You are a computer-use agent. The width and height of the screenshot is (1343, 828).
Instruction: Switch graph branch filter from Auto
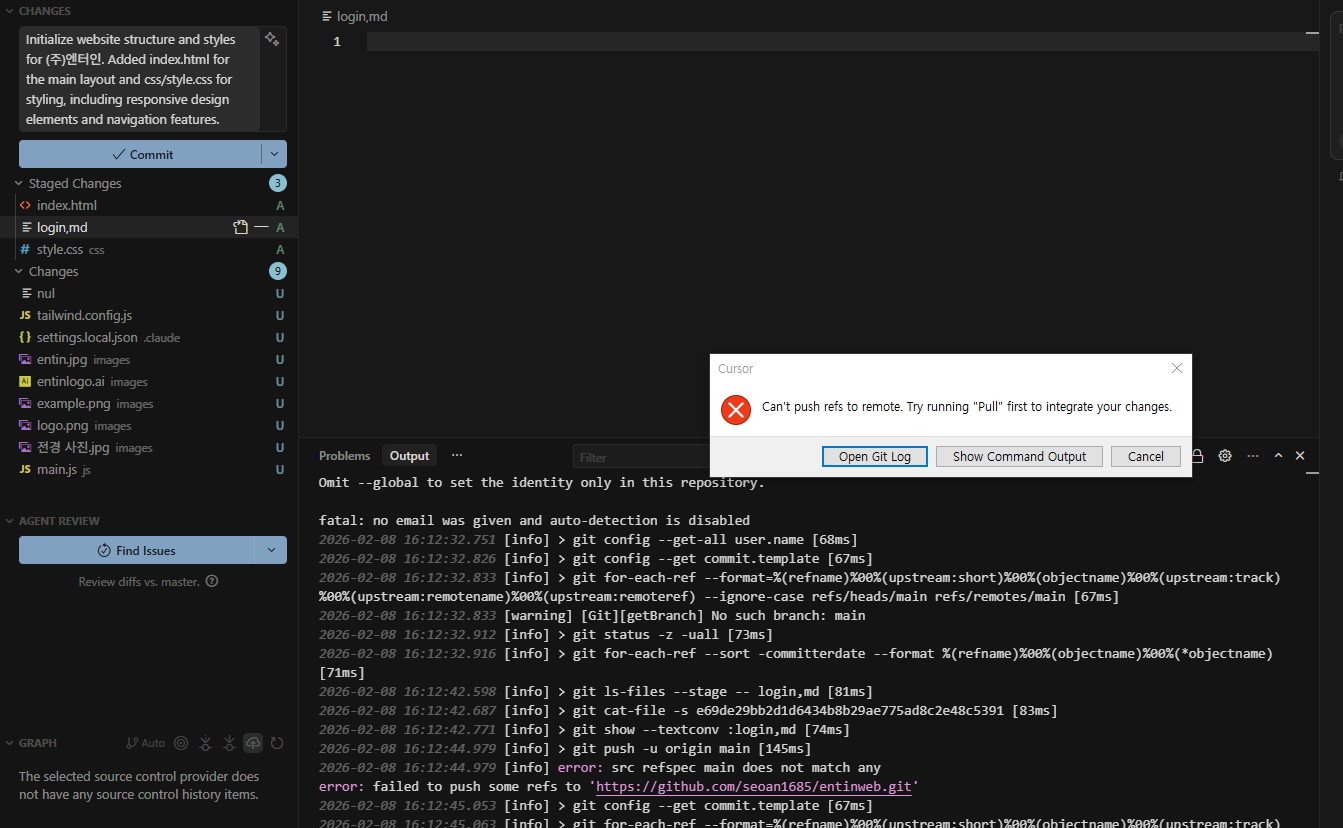146,743
